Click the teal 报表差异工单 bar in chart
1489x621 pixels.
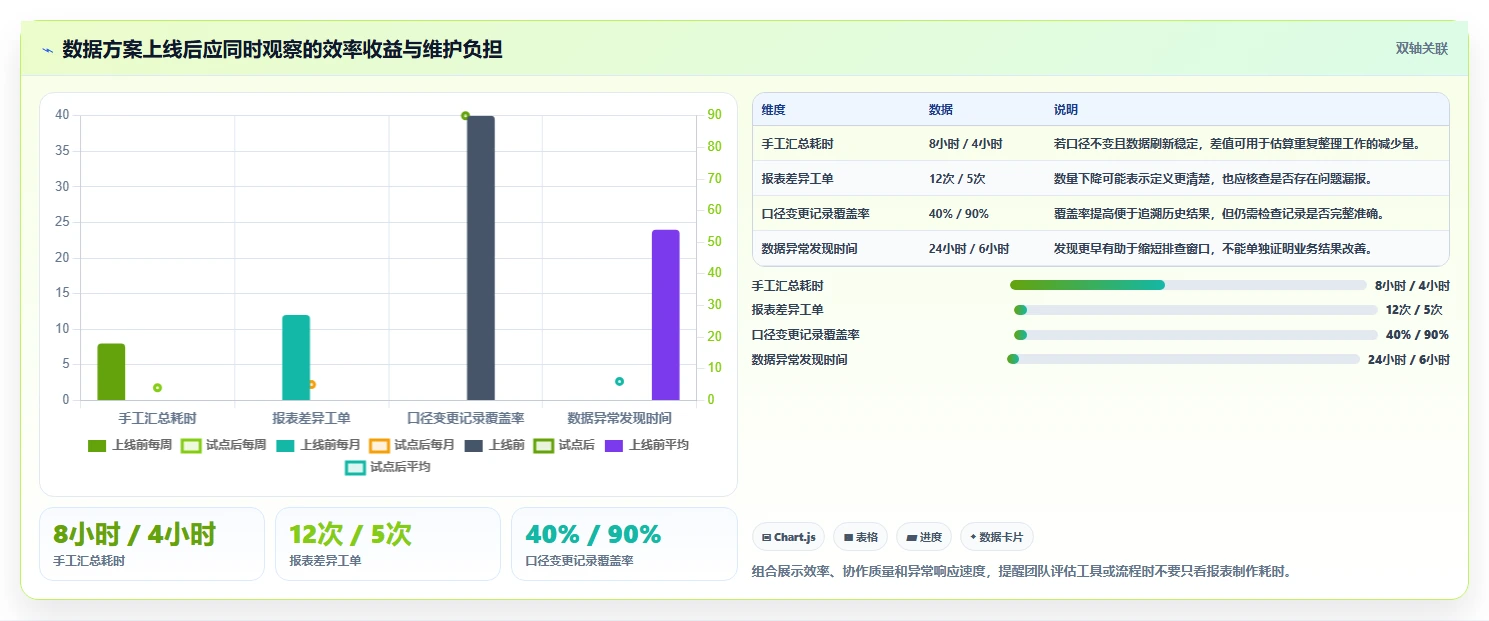[296, 358]
